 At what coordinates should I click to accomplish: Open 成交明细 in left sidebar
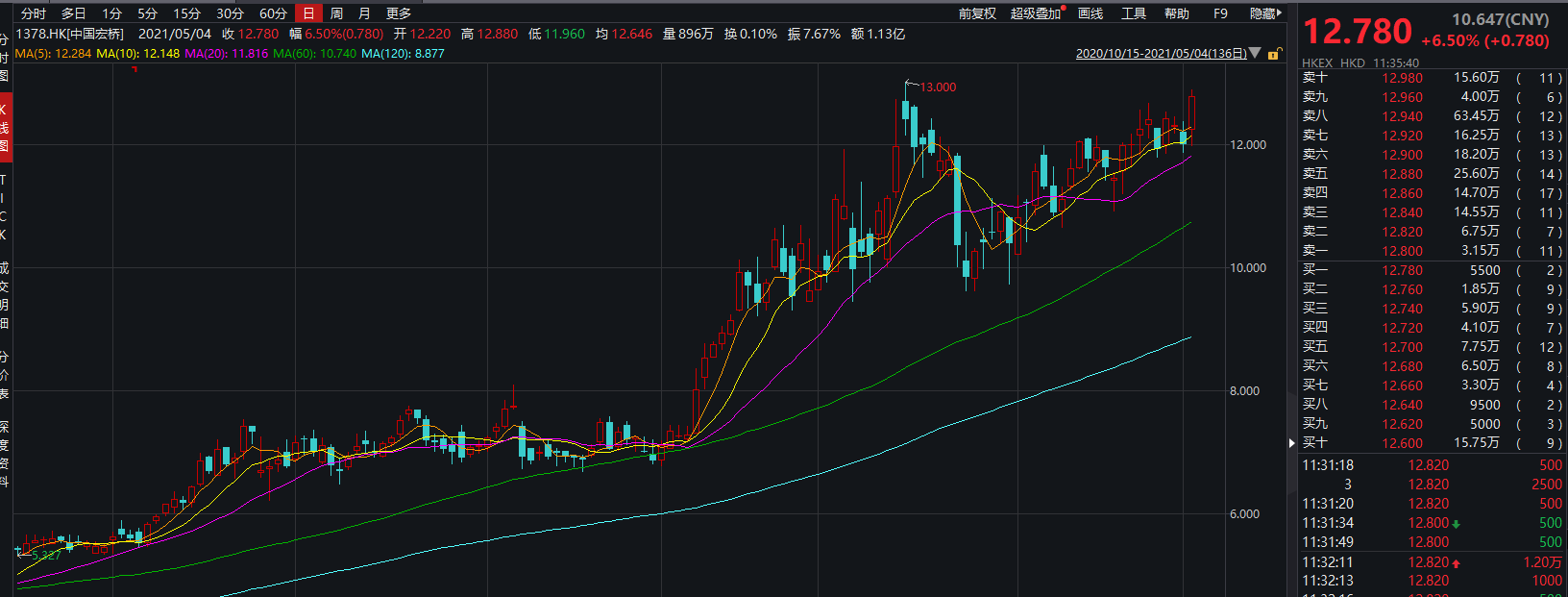(4, 295)
